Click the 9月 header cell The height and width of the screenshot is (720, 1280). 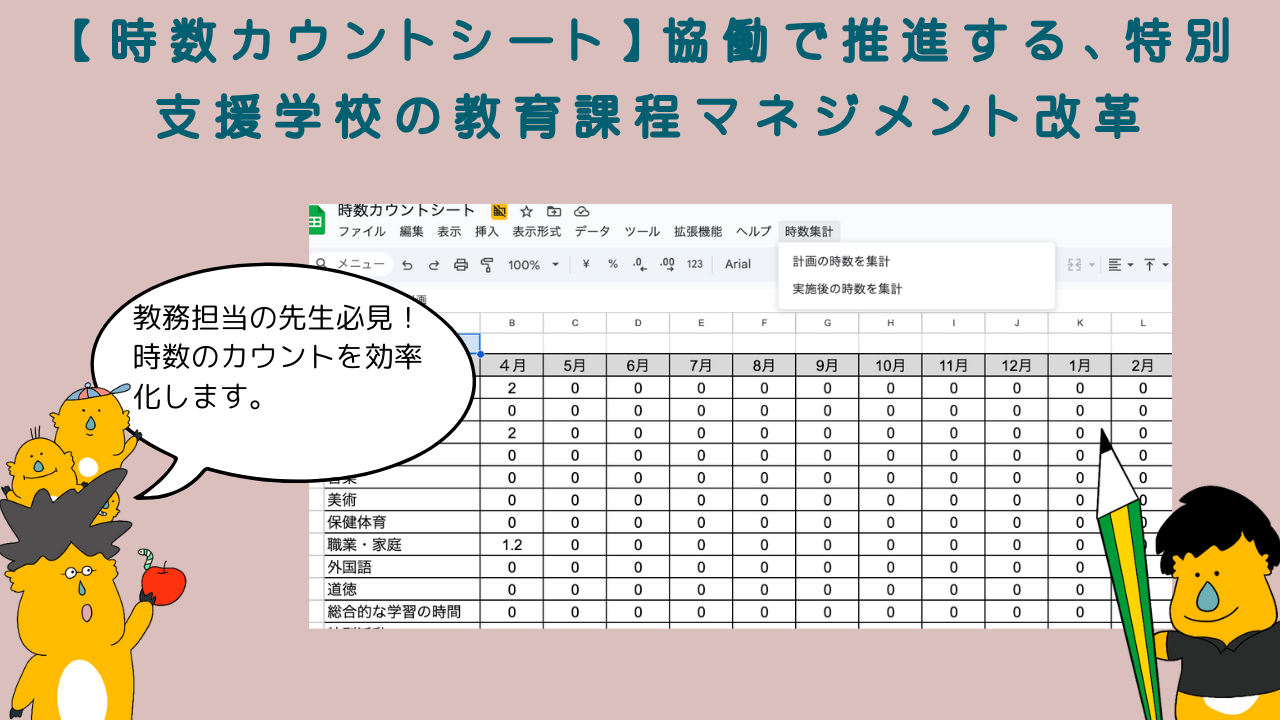pos(827,365)
